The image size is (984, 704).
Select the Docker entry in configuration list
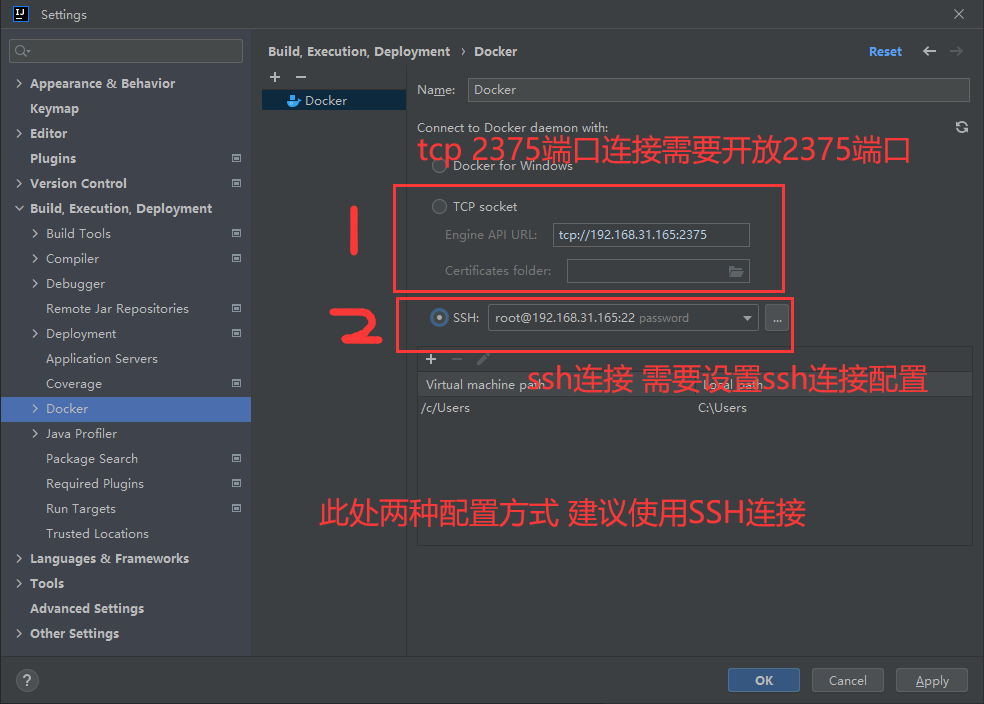pos(334,100)
